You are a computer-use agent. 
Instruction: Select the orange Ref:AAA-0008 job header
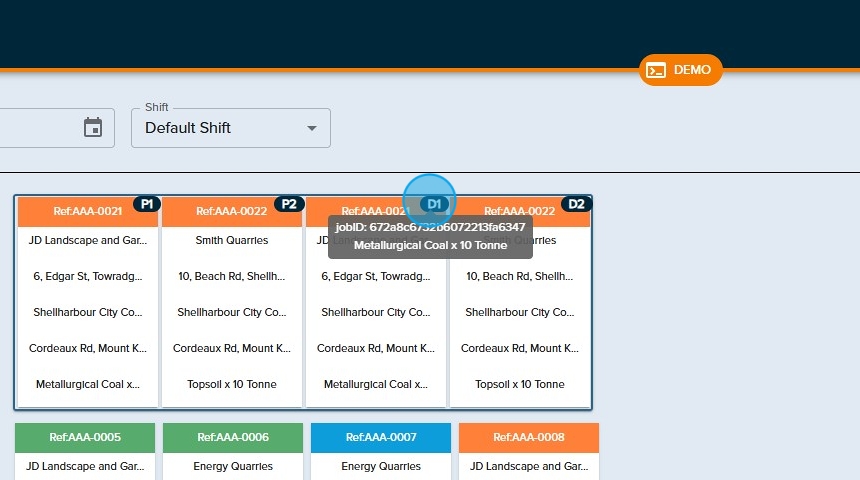[x=529, y=438]
